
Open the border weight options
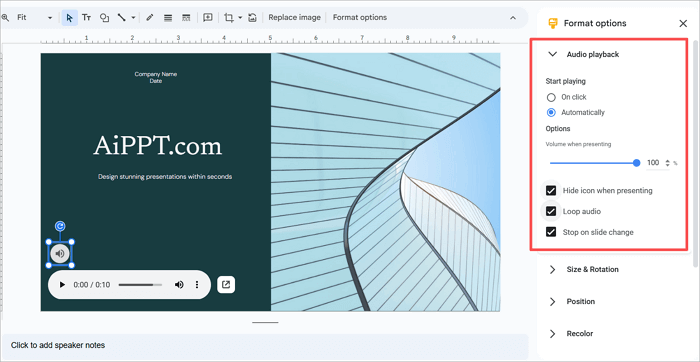(x=168, y=18)
